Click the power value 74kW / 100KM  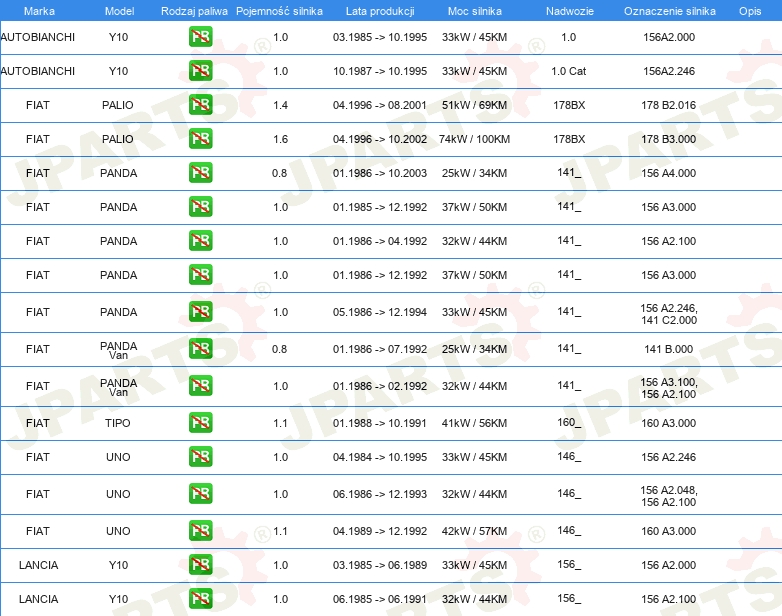[x=474, y=139]
